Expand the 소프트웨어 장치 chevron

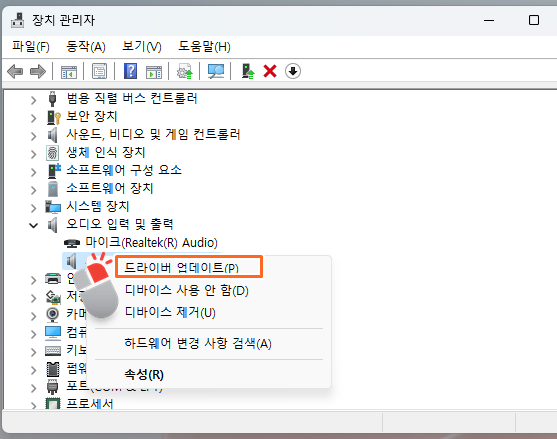pyautogui.click(x=33, y=190)
